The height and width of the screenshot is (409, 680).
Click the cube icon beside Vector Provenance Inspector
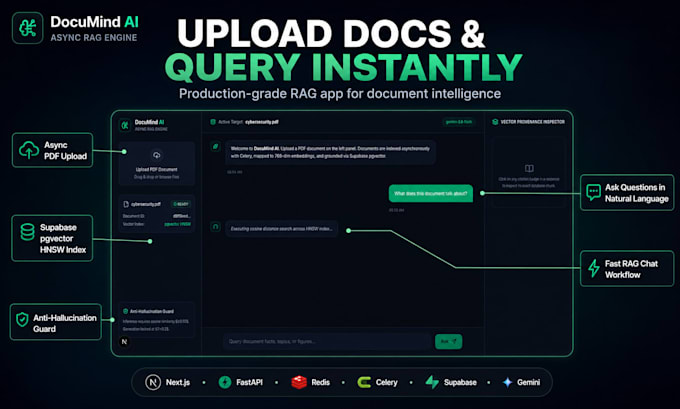(x=495, y=122)
